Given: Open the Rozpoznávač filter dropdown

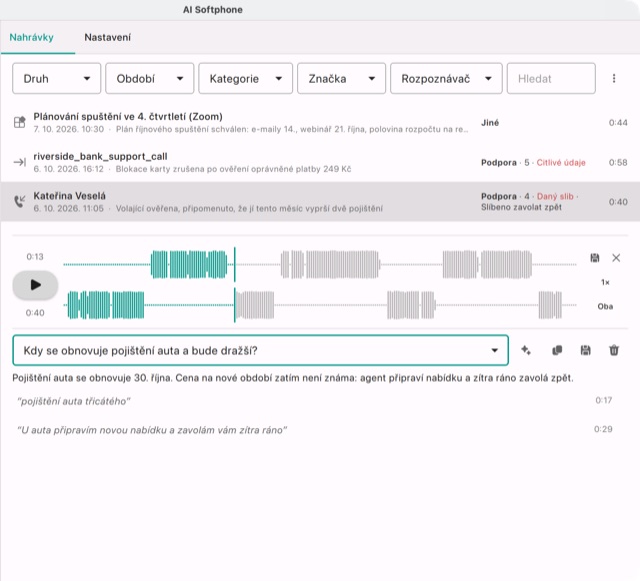Looking at the screenshot, I should (446, 78).
